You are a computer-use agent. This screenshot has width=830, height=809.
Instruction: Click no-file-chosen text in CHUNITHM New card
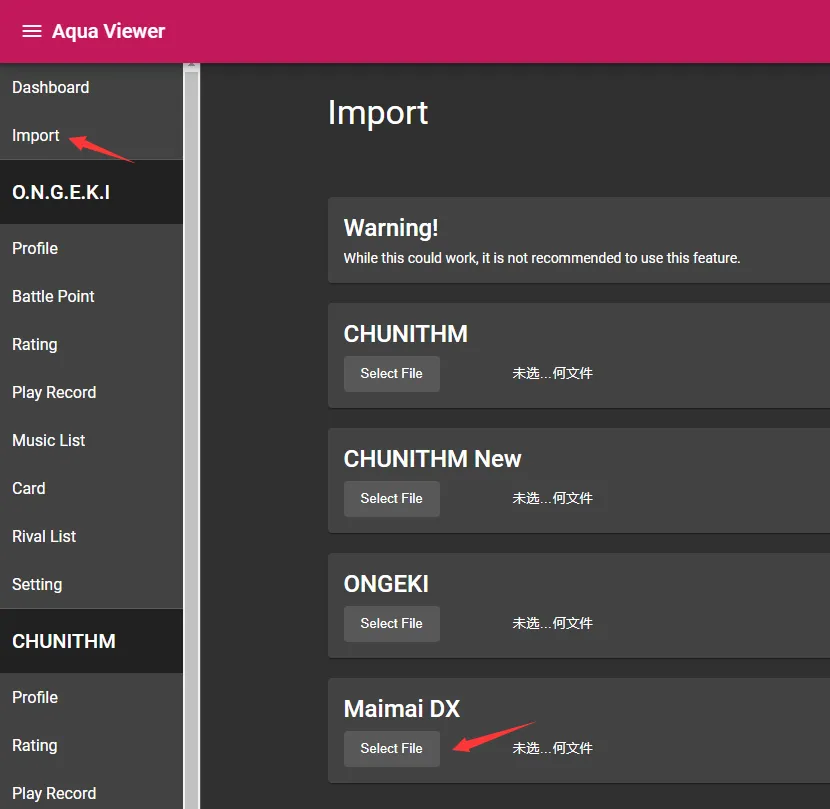click(x=552, y=499)
